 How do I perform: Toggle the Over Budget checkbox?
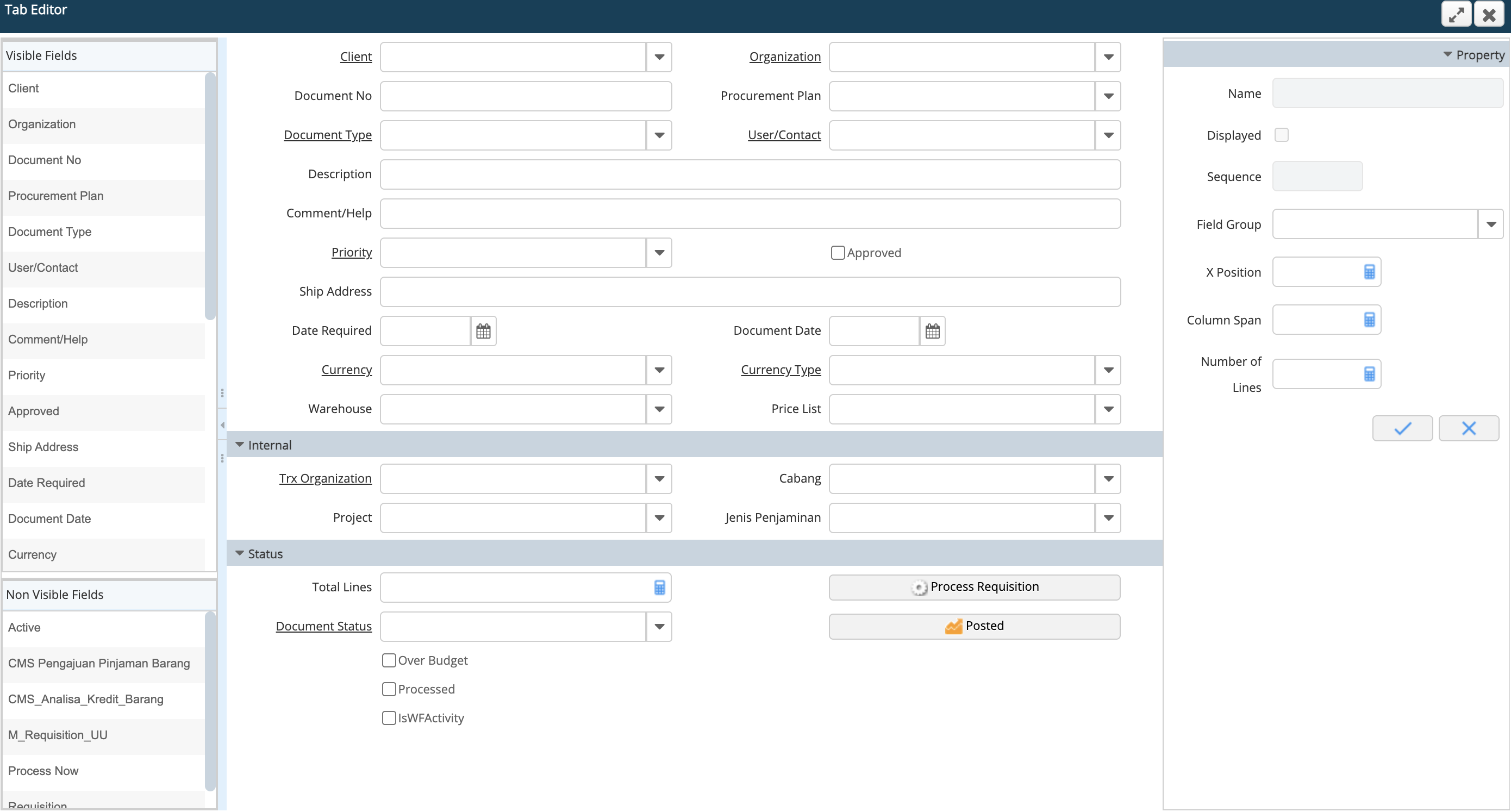click(x=388, y=660)
